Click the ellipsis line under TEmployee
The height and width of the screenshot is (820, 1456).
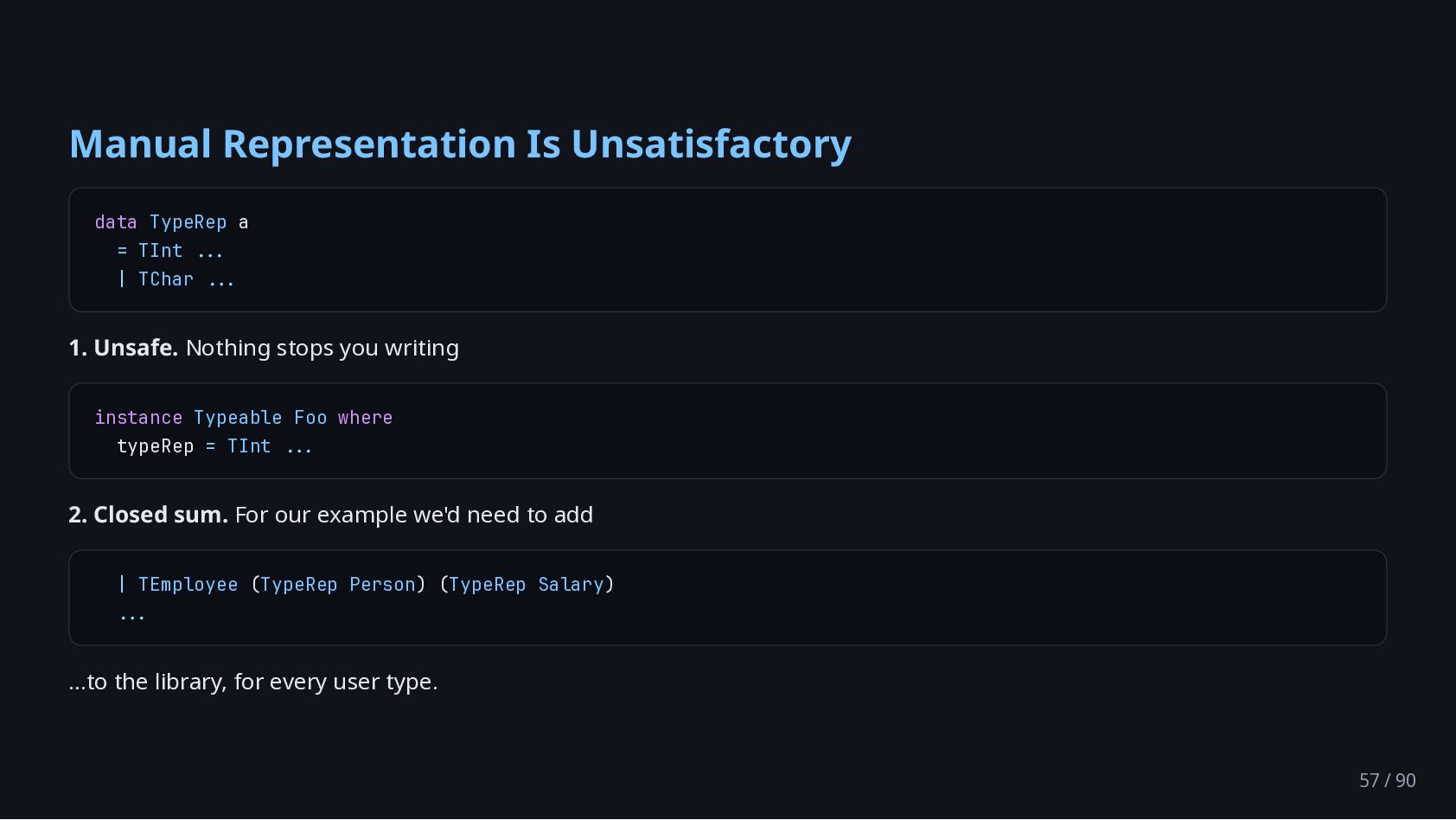pyautogui.click(x=132, y=616)
